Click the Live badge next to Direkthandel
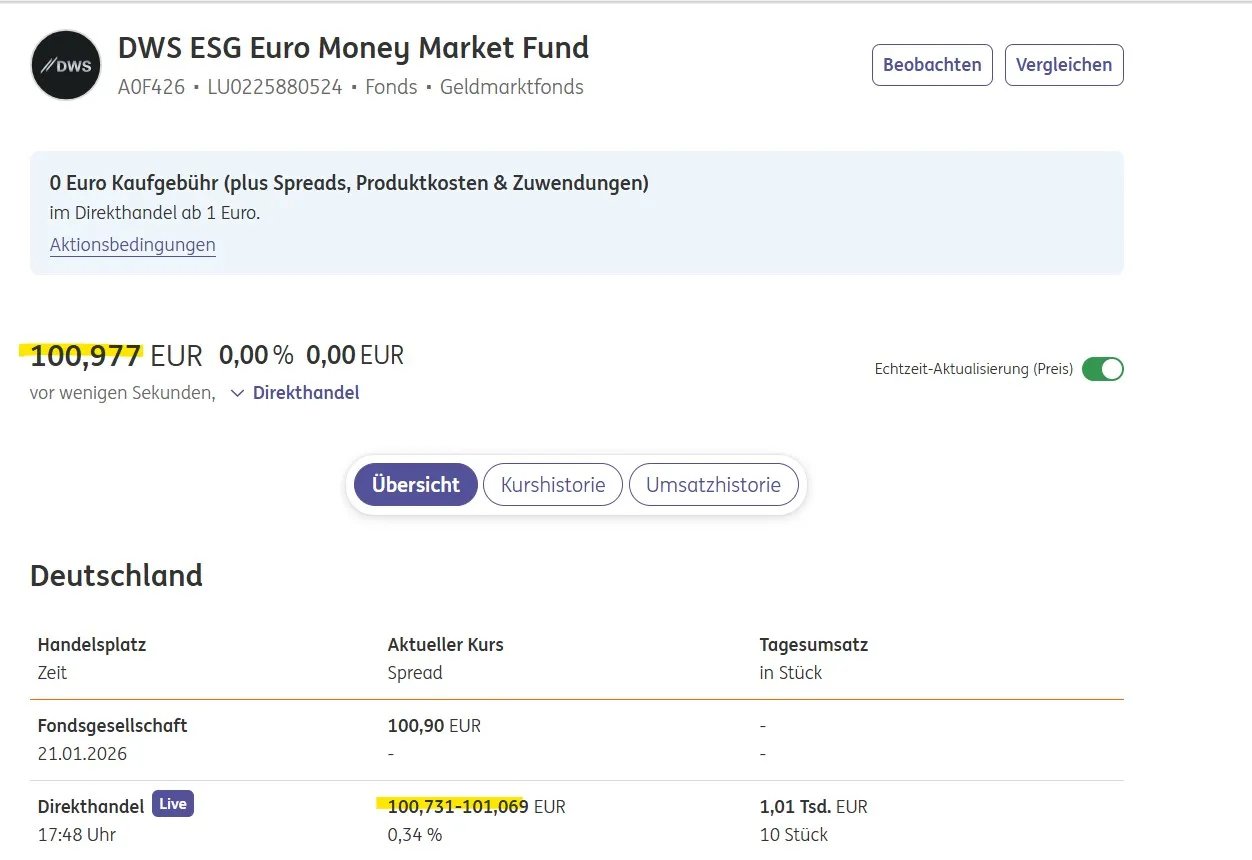 click(173, 804)
